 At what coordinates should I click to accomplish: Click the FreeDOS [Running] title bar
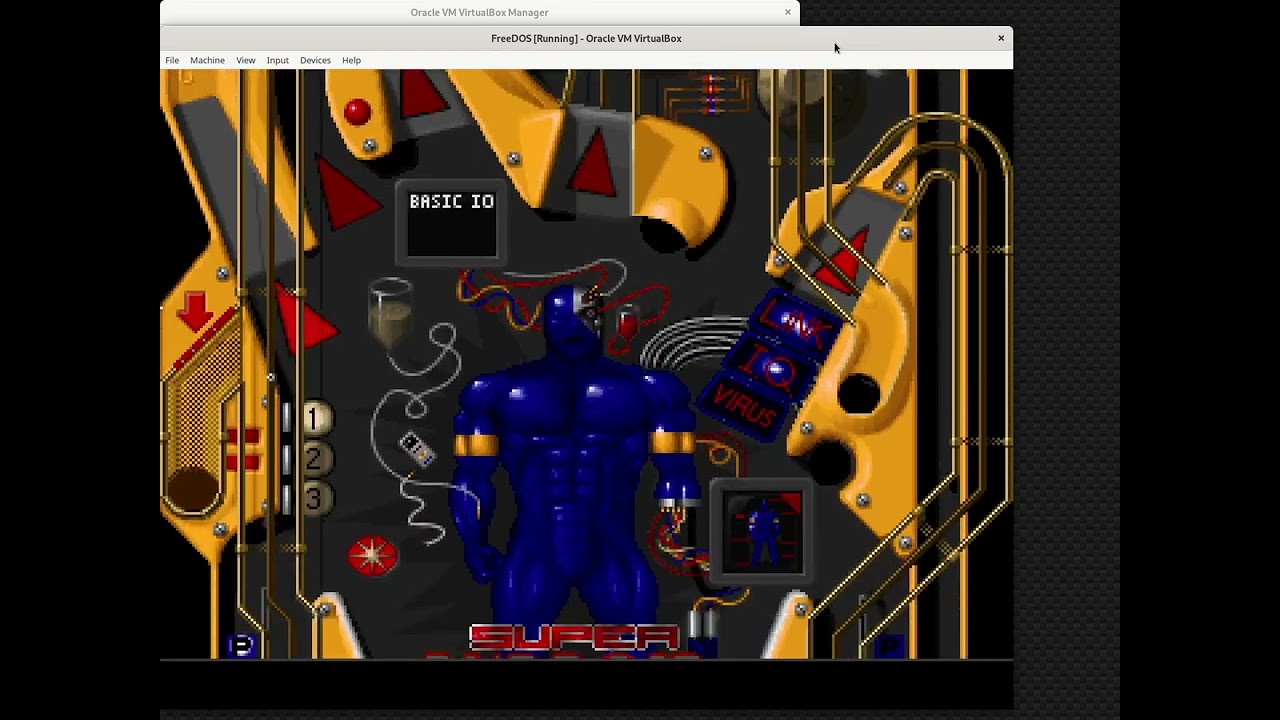[x=586, y=38]
